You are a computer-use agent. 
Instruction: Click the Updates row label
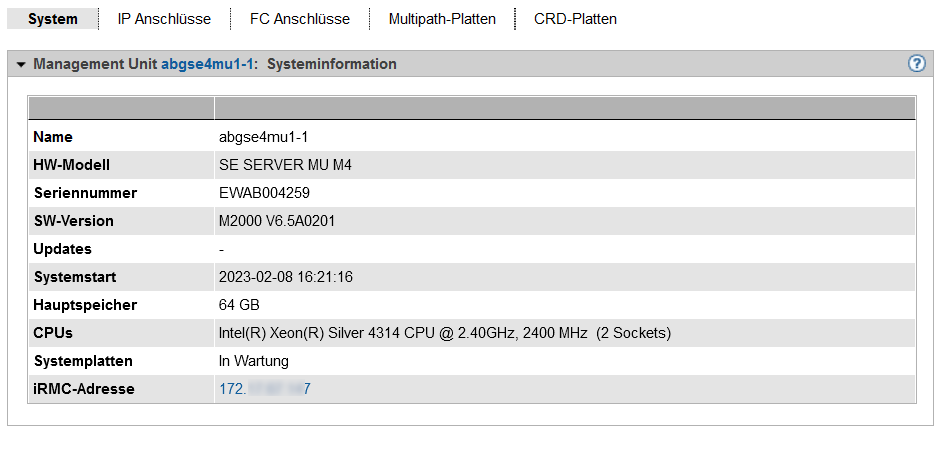(62, 249)
